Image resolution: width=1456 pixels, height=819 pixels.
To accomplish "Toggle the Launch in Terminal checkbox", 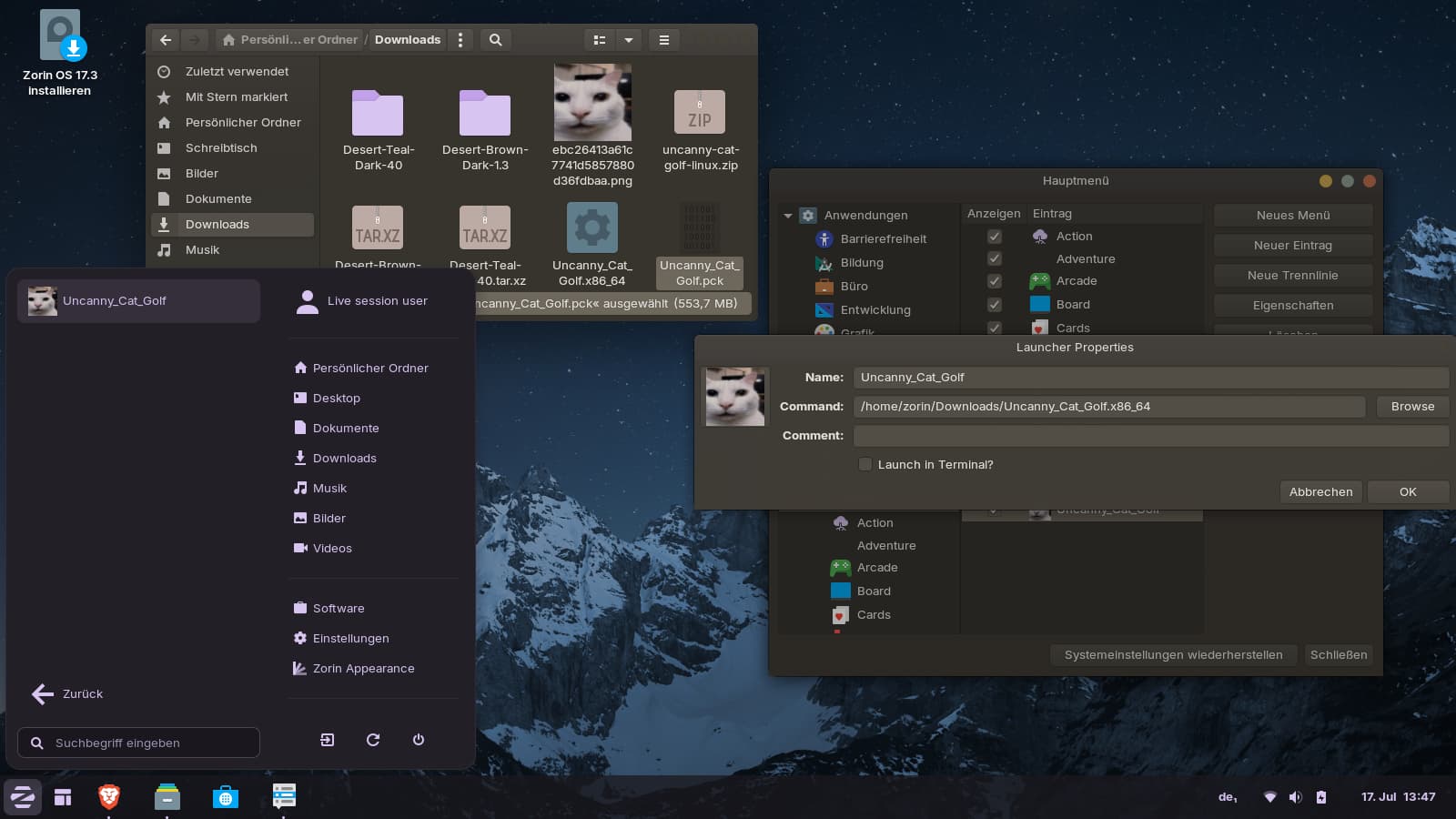I will point(865,464).
